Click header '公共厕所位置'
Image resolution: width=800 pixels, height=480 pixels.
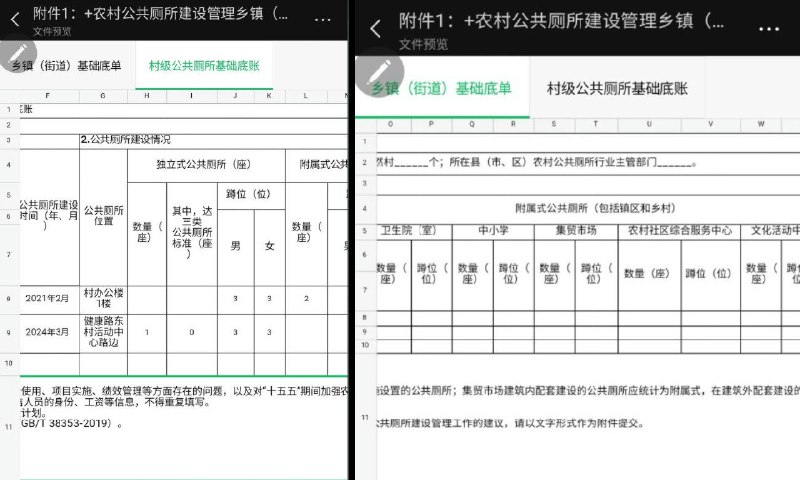(104, 216)
